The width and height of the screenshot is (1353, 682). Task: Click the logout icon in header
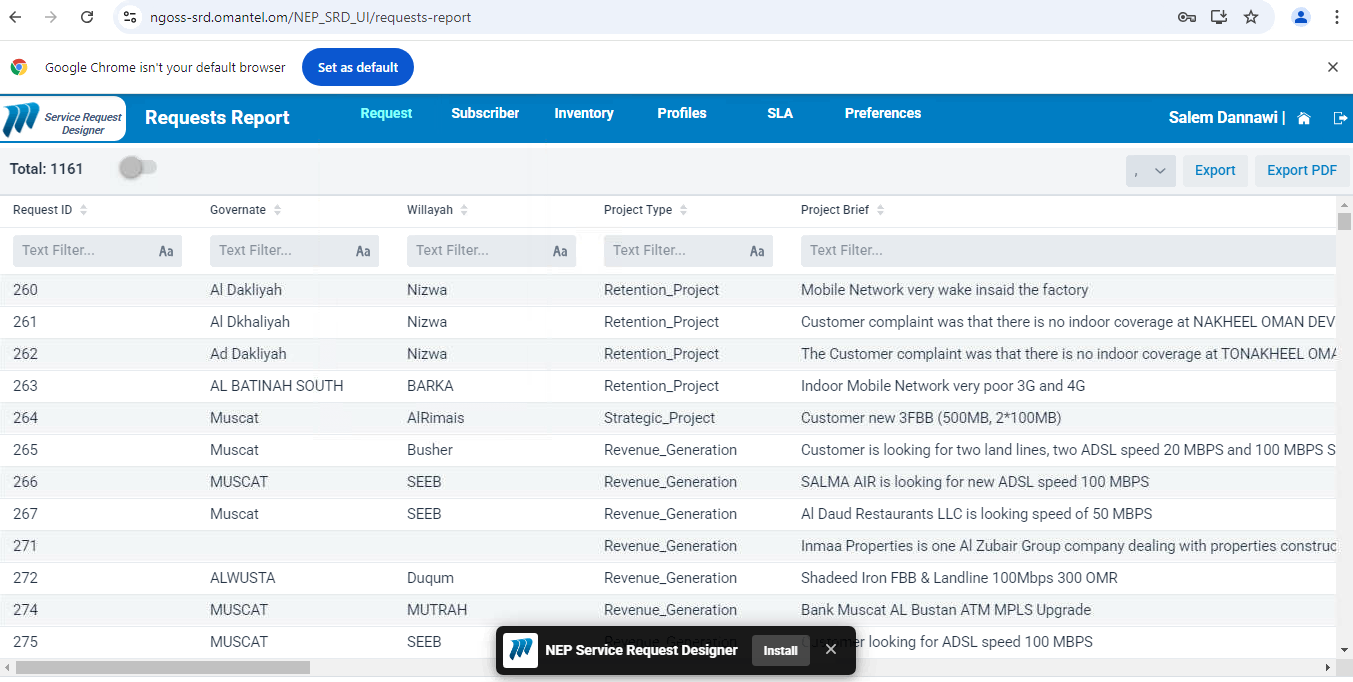click(x=1340, y=118)
